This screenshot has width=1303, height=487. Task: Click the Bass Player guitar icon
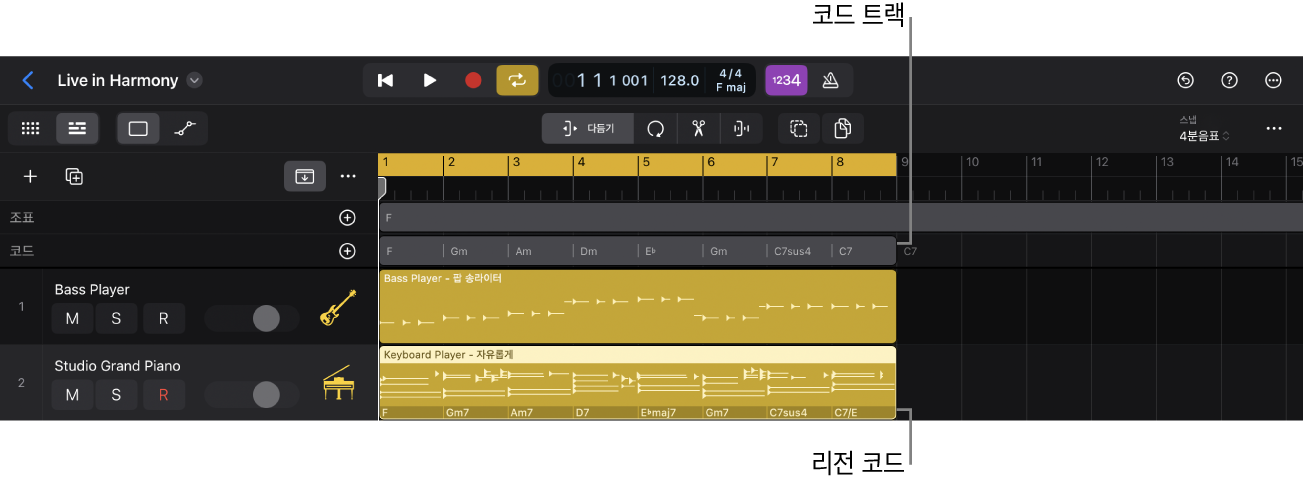(338, 307)
